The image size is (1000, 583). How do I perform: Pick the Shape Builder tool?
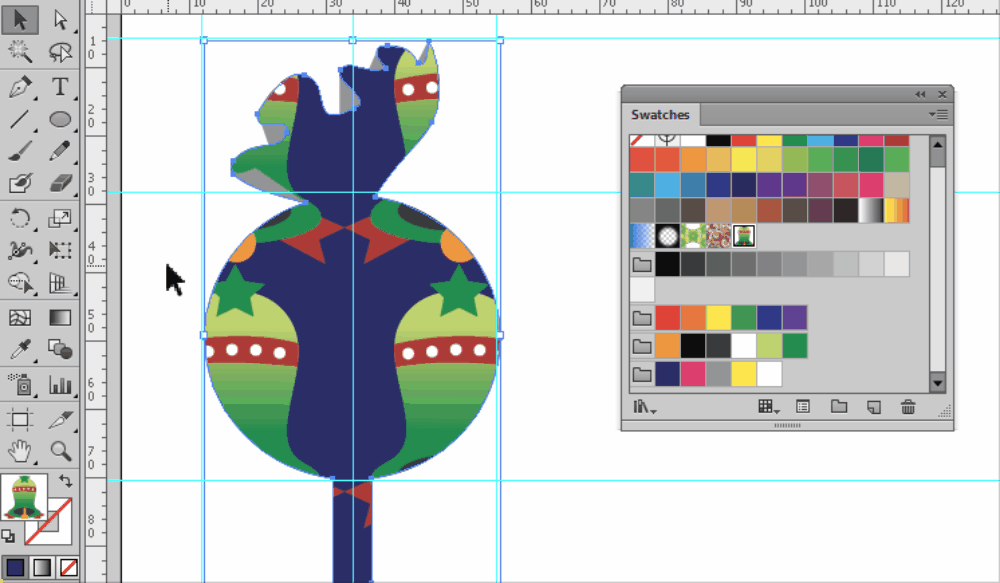pyautogui.click(x=20, y=283)
